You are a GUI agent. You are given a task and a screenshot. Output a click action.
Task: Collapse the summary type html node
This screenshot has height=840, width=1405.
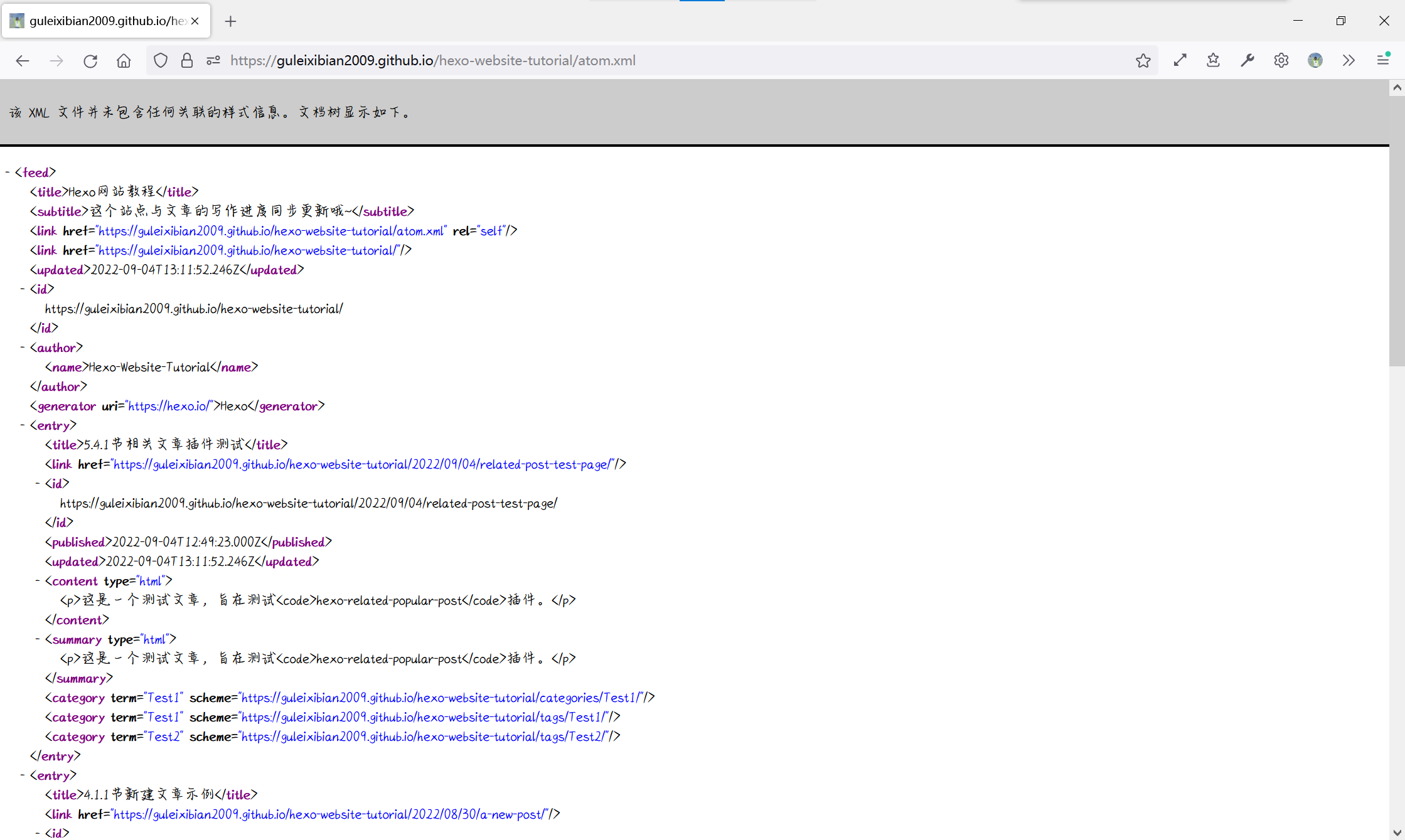38,639
